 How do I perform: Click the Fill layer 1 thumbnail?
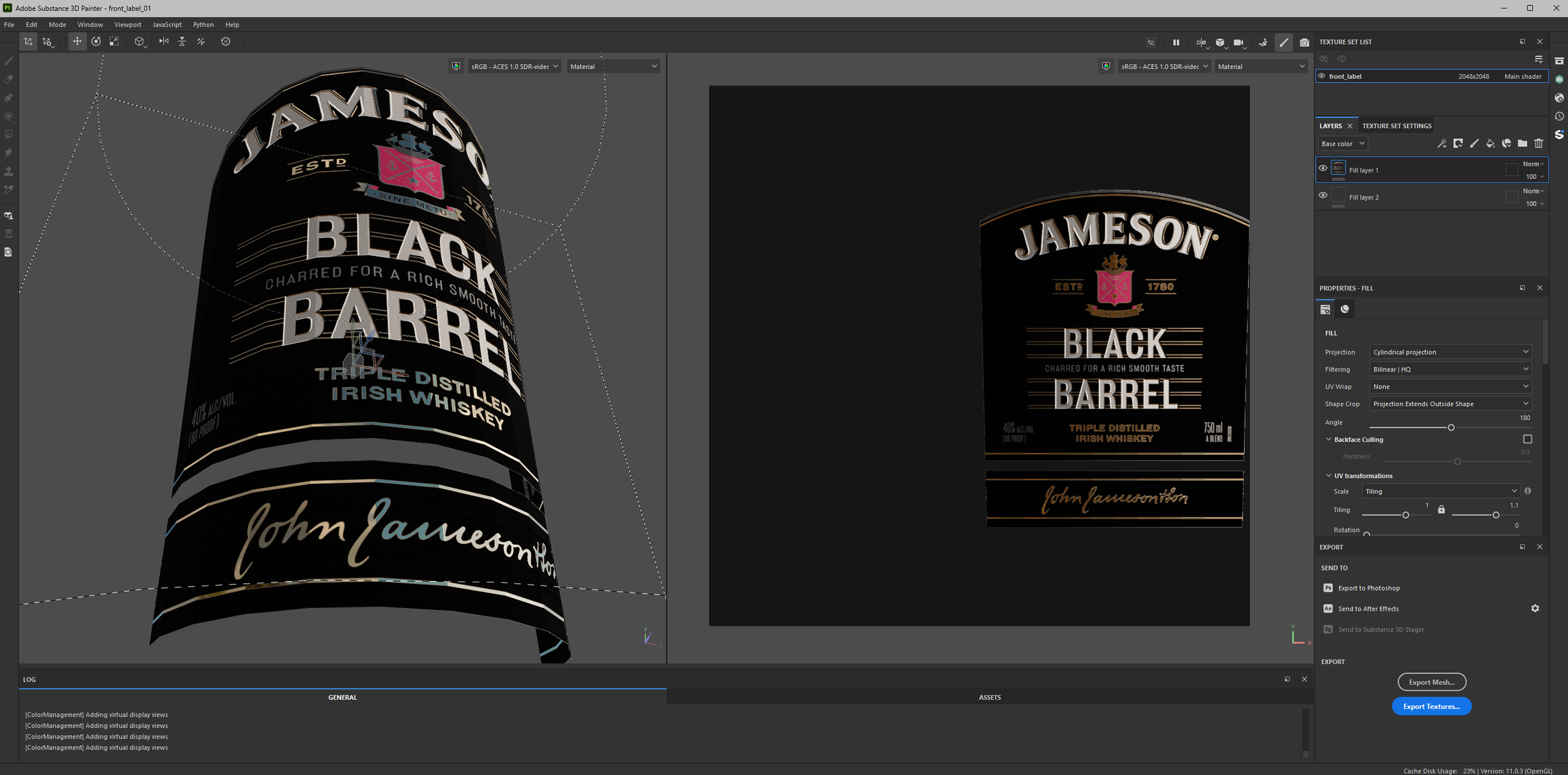(x=1338, y=168)
